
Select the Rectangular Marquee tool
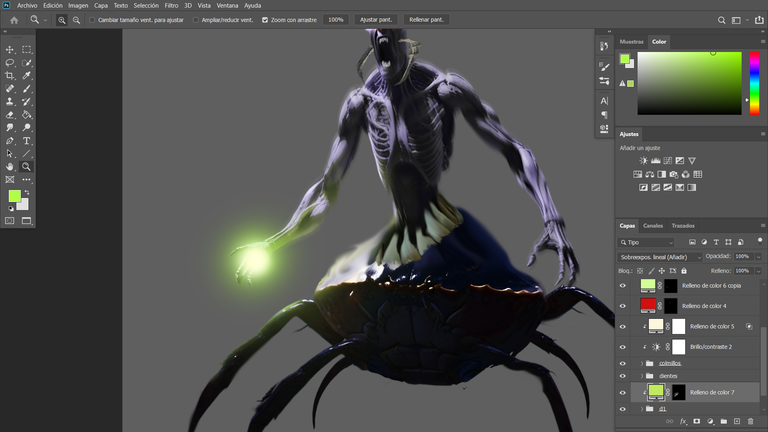click(x=26, y=49)
